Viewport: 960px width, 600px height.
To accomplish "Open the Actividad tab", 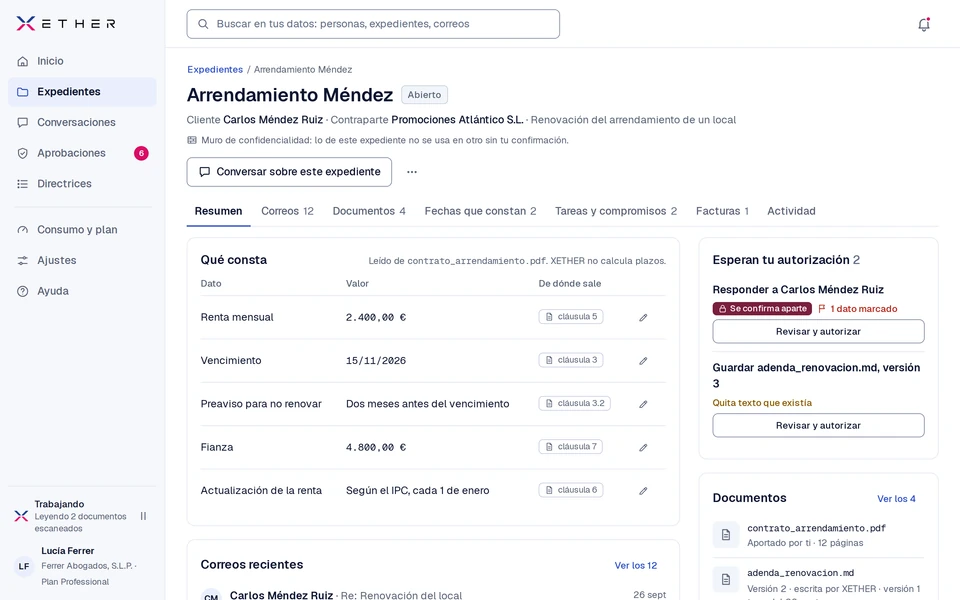I will click(x=791, y=211).
